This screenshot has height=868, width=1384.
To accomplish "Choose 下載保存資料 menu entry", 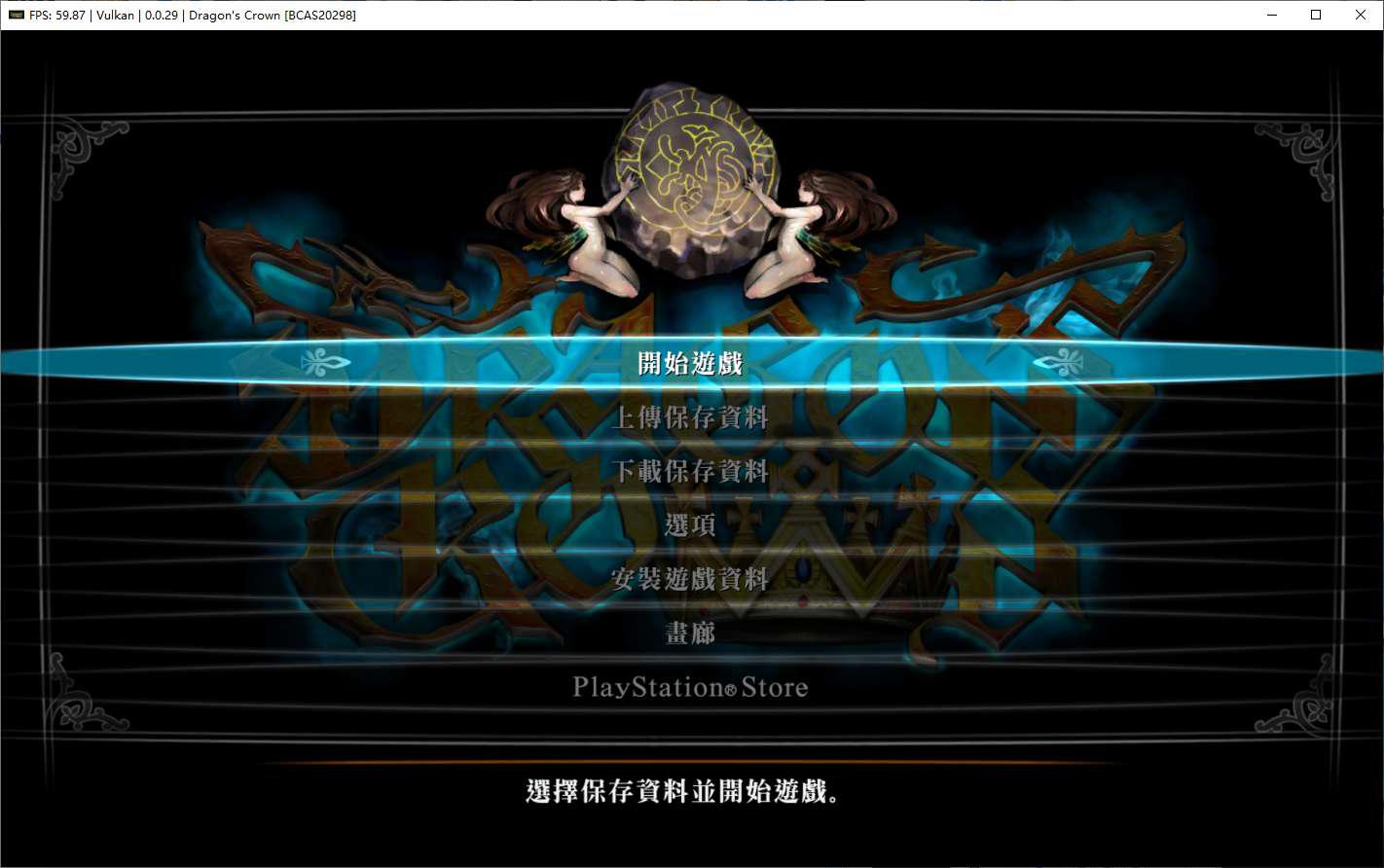I will coord(690,472).
